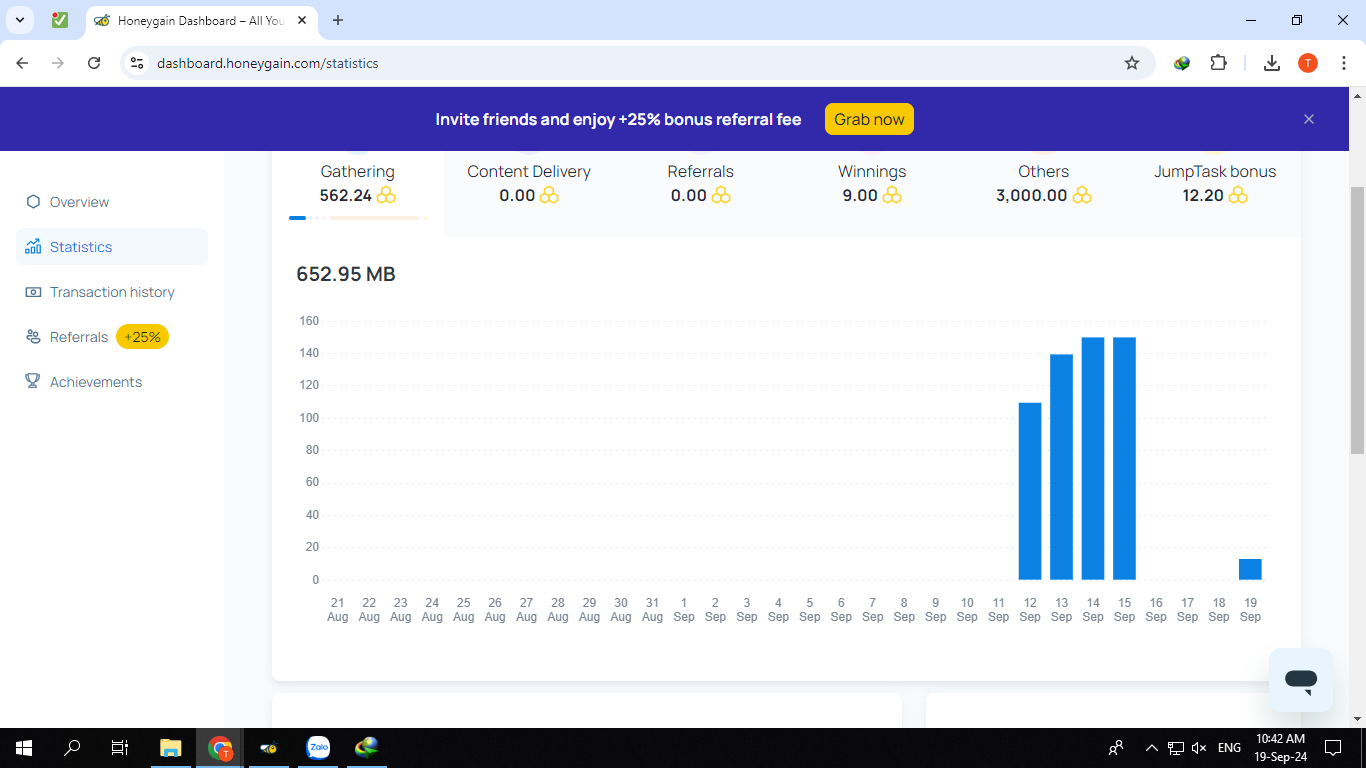This screenshot has height=768, width=1366.
Task: Click the pinned green checkmark tab
Action: coord(60,20)
